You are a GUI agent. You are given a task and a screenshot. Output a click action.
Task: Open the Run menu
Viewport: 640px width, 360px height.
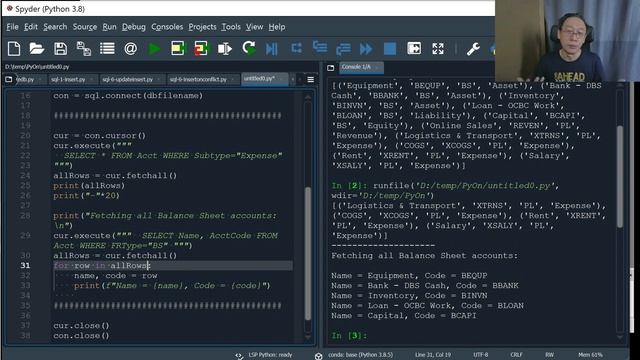click(x=109, y=27)
